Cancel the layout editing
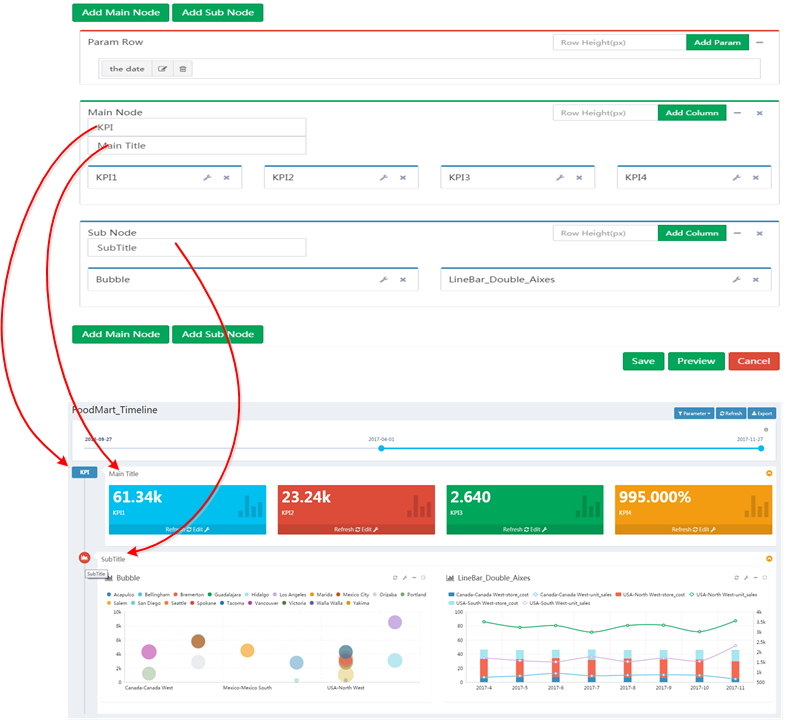The width and height of the screenshot is (787, 720). tap(753, 361)
